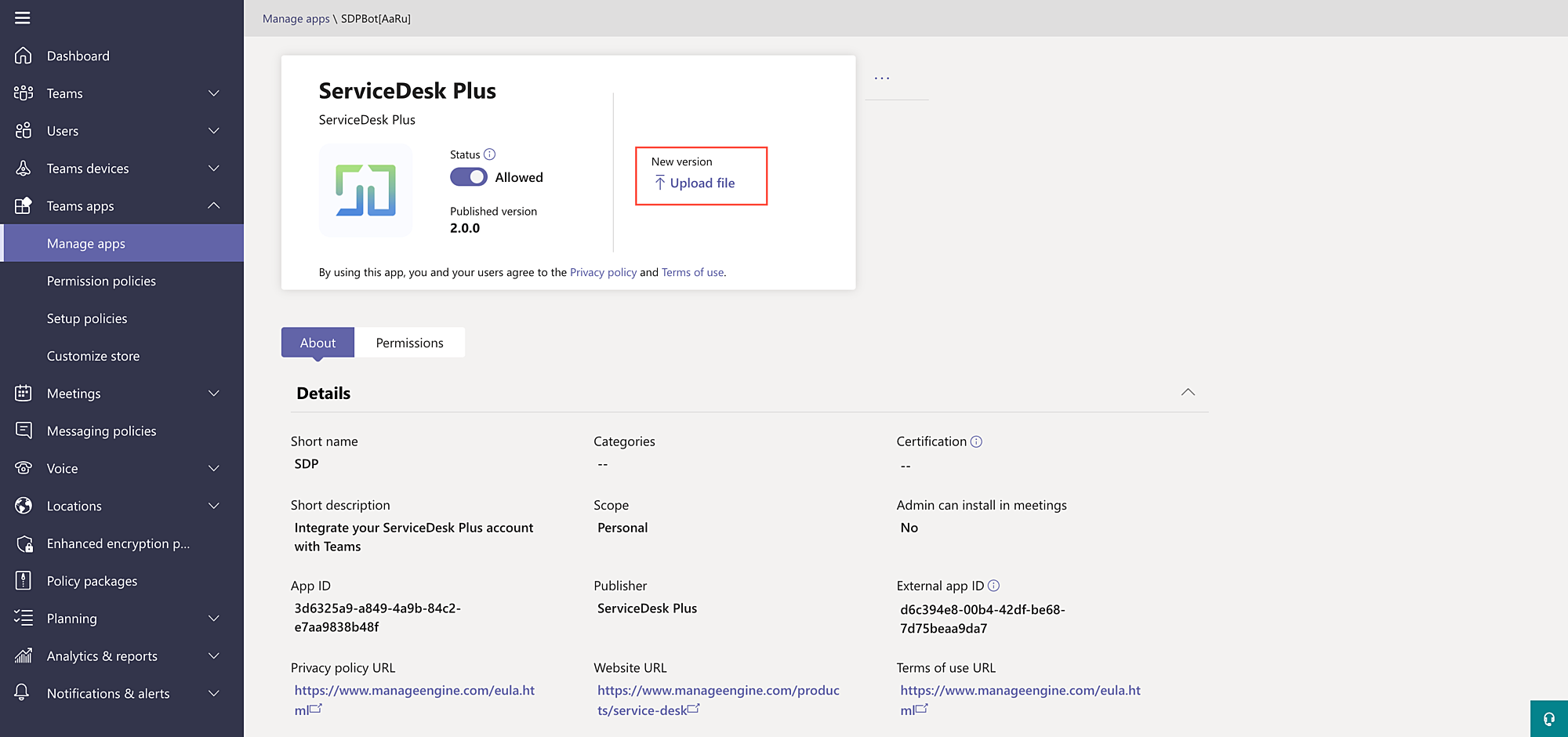The width and height of the screenshot is (1568, 737).
Task: Expand the Voice menu chevron
Action: tap(213, 468)
